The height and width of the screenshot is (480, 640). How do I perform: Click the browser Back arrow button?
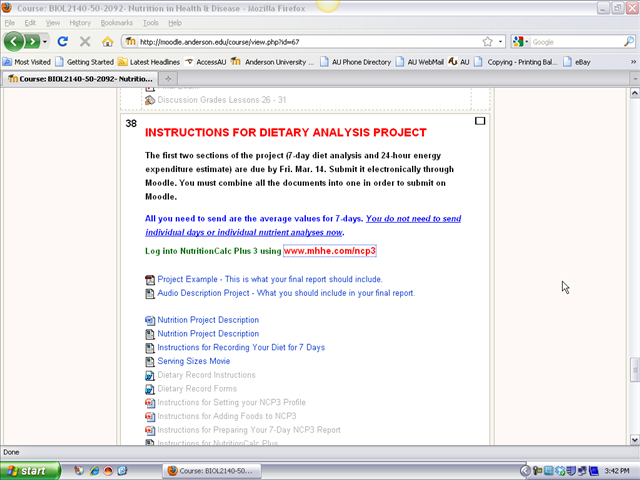pos(14,42)
